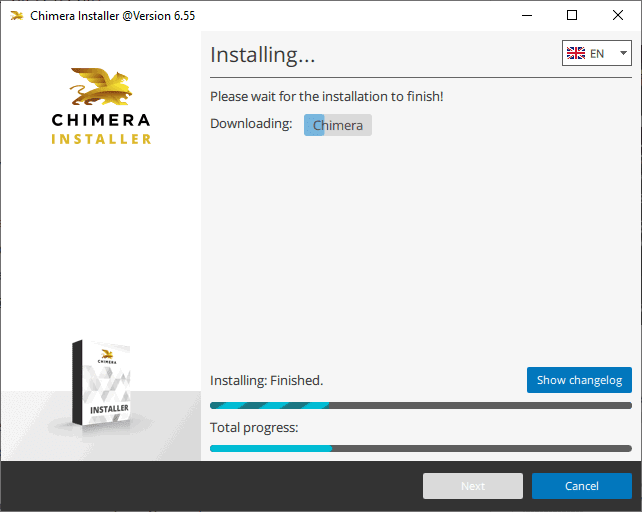Click the greyed-out Next button
Screen dimensions: 642x512
click(473, 486)
